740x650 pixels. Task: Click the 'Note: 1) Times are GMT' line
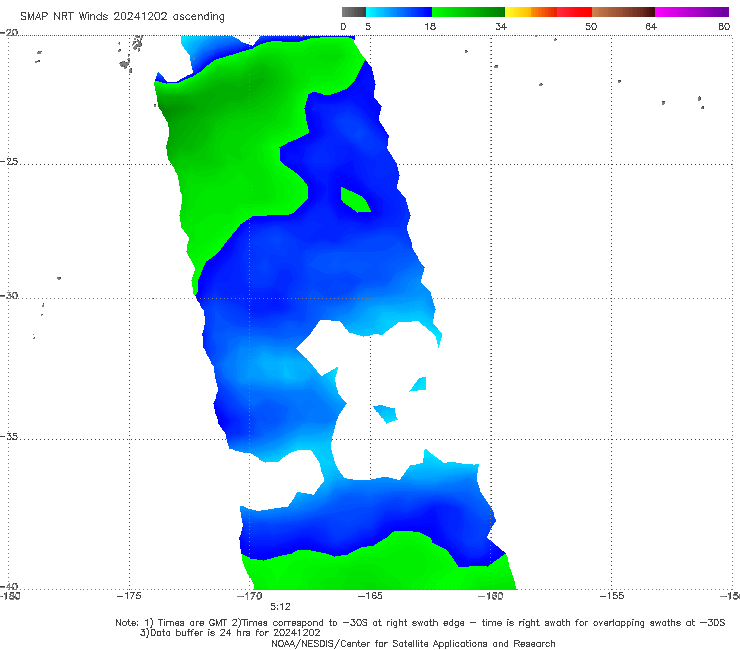click(x=420, y=623)
